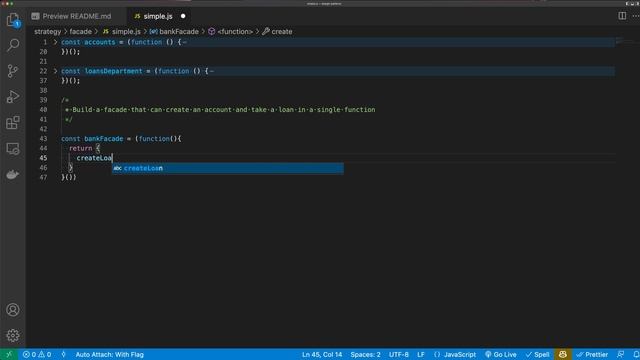The image size is (640, 360).
Task: Place cursor on line 43 bankFacade declaration
Action: click(103, 139)
